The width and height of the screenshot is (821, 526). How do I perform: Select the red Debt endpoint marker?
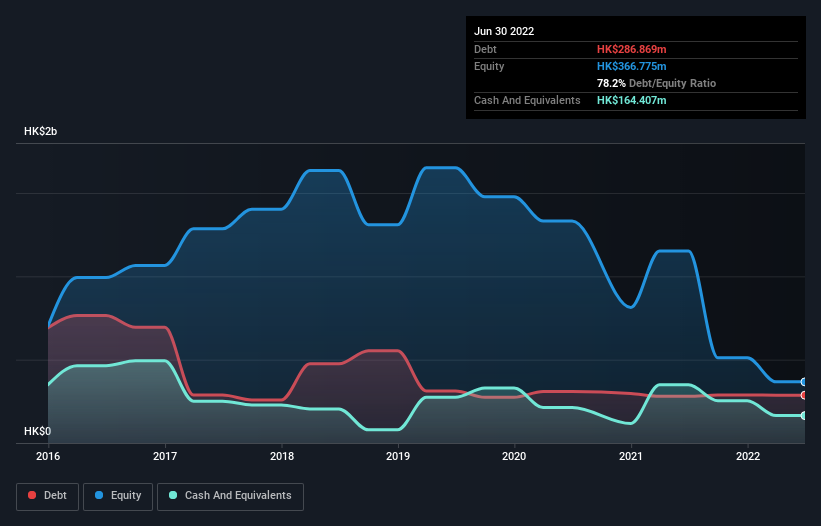804,396
